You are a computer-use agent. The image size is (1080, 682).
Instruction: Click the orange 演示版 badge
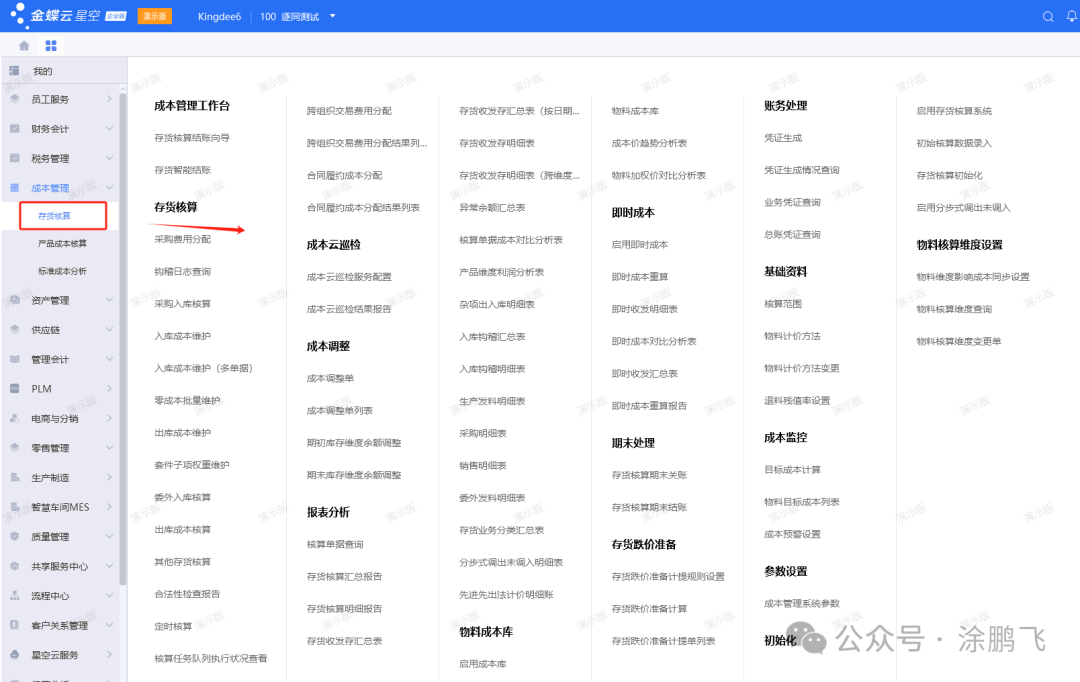point(154,16)
